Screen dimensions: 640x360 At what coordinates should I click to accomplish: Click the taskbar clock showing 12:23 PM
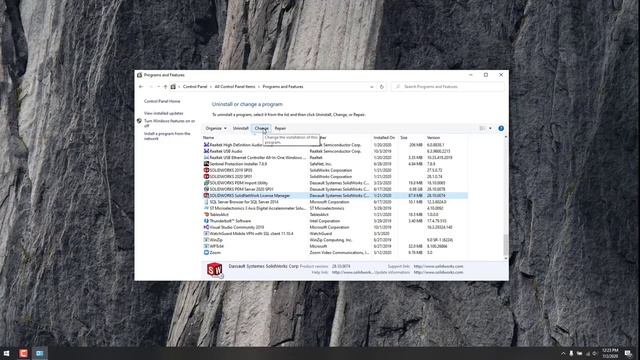(610, 353)
